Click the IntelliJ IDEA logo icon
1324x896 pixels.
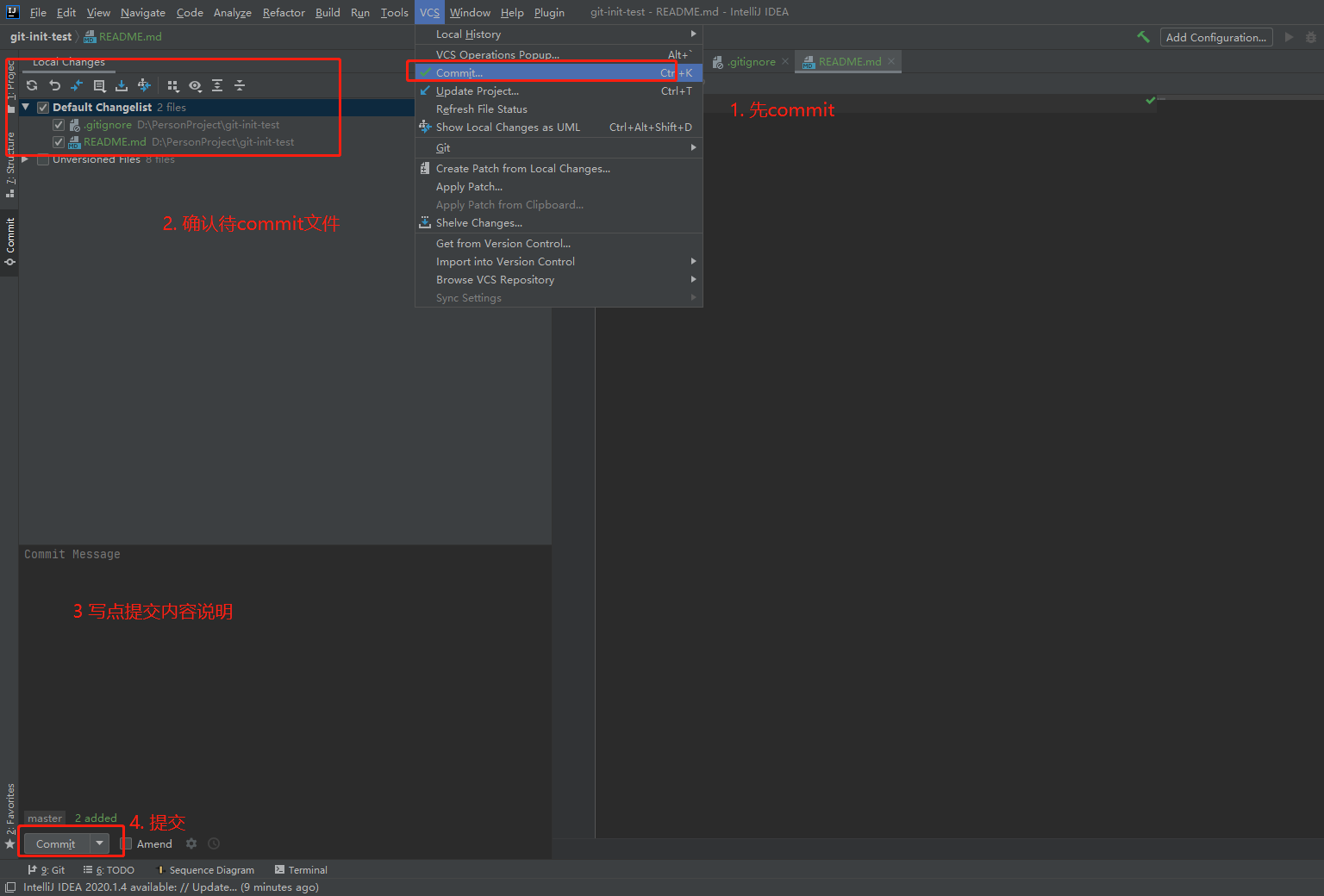pos(12,12)
